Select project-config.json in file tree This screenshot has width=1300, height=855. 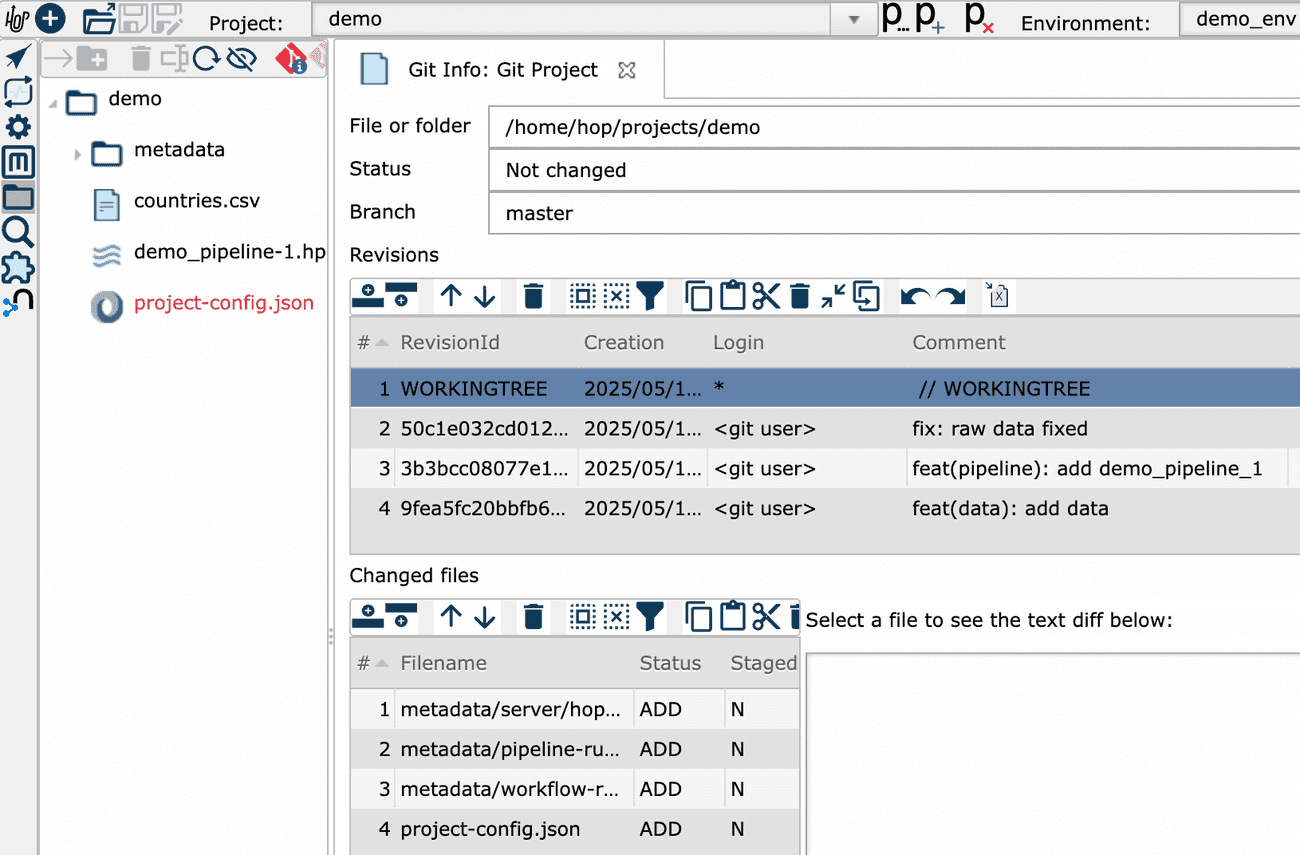(x=224, y=303)
